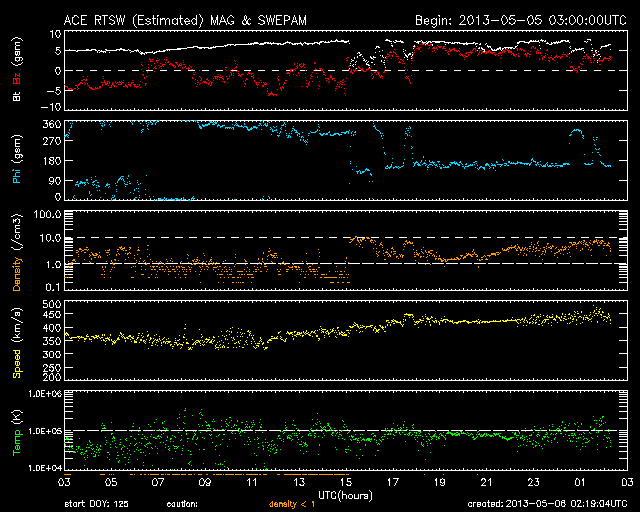640x512 pixels.
Task: Click the '19' hour tick label
Action: coord(440,482)
